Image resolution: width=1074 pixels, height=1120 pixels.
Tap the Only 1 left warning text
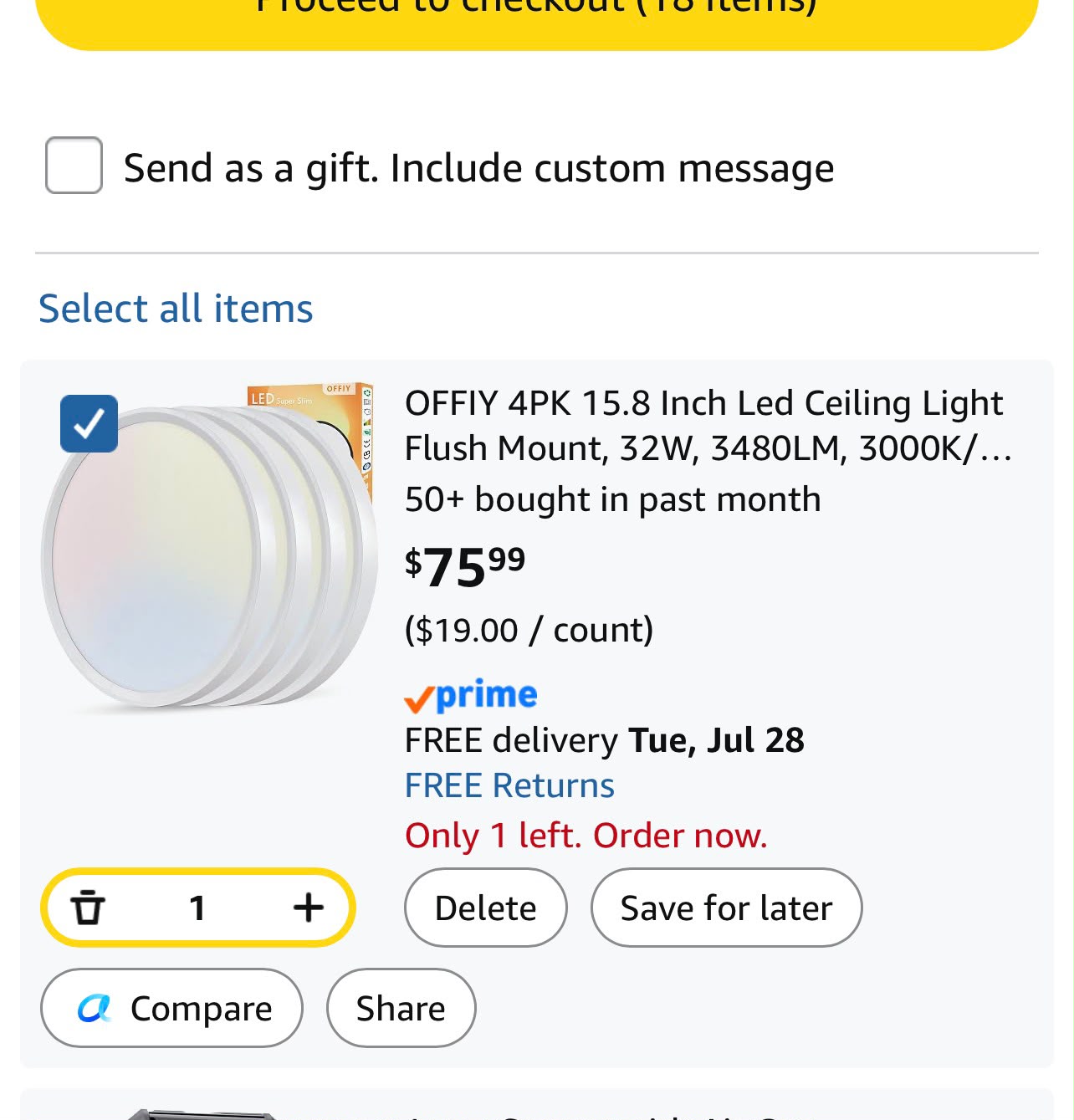[x=586, y=836]
